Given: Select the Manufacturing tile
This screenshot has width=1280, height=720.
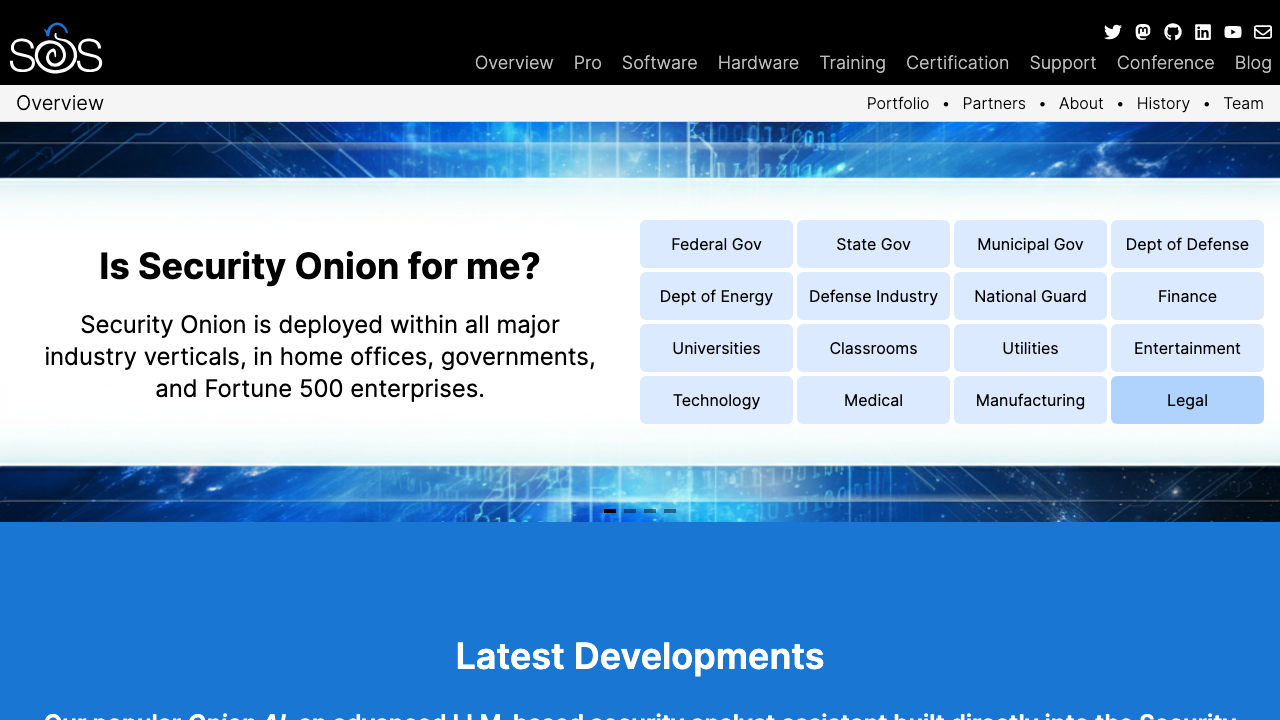Looking at the screenshot, I should point(1030,400).
